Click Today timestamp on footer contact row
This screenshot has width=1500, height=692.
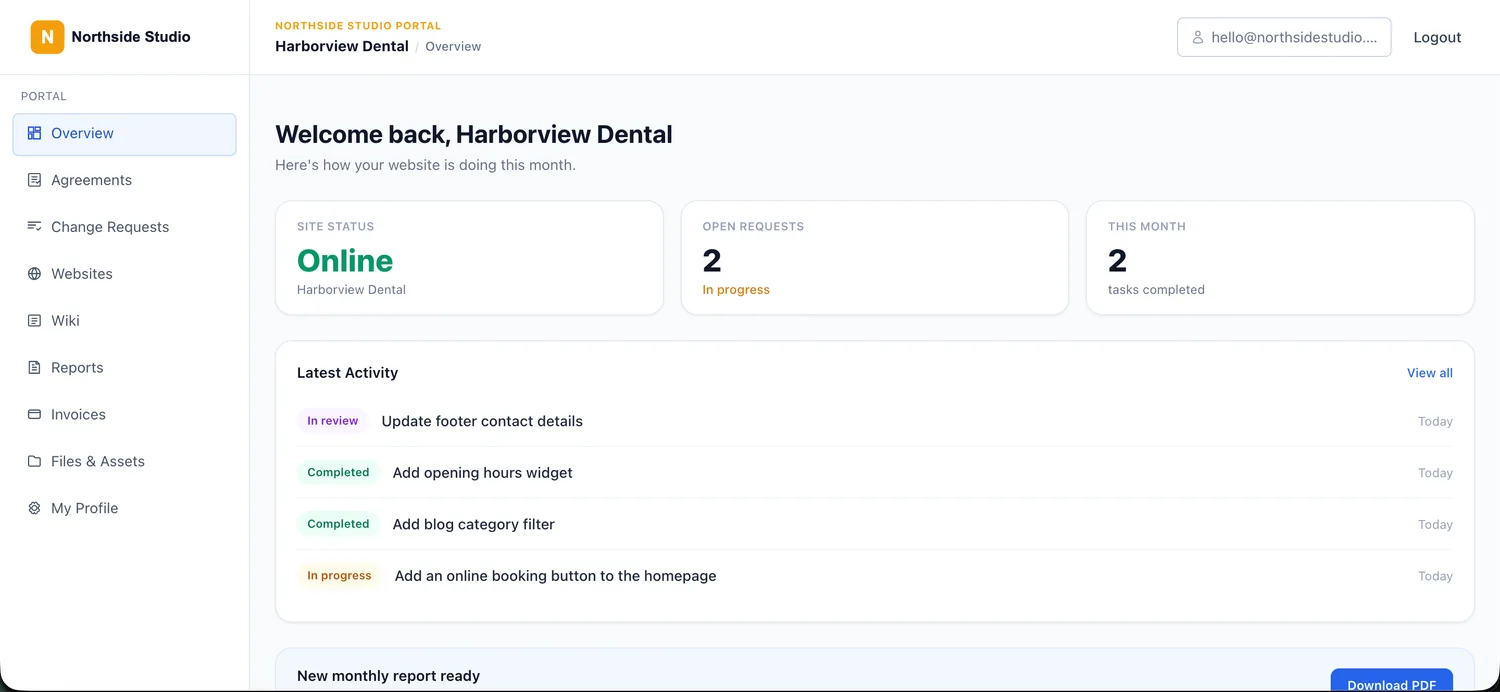(x=1435, y=421)
